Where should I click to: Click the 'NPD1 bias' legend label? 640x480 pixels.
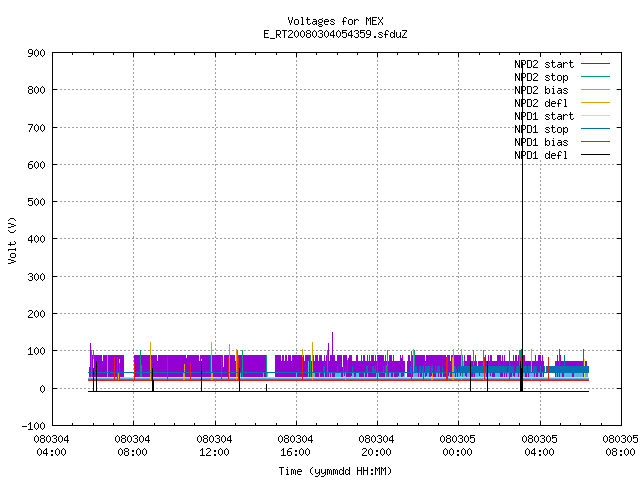[x=541, y=142]
